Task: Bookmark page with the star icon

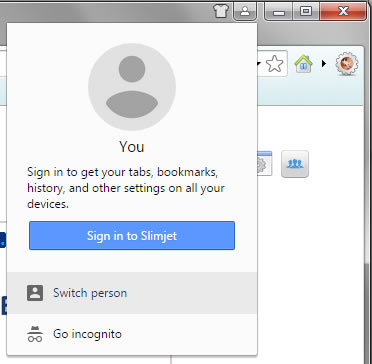Action: [x=275, y=64]
